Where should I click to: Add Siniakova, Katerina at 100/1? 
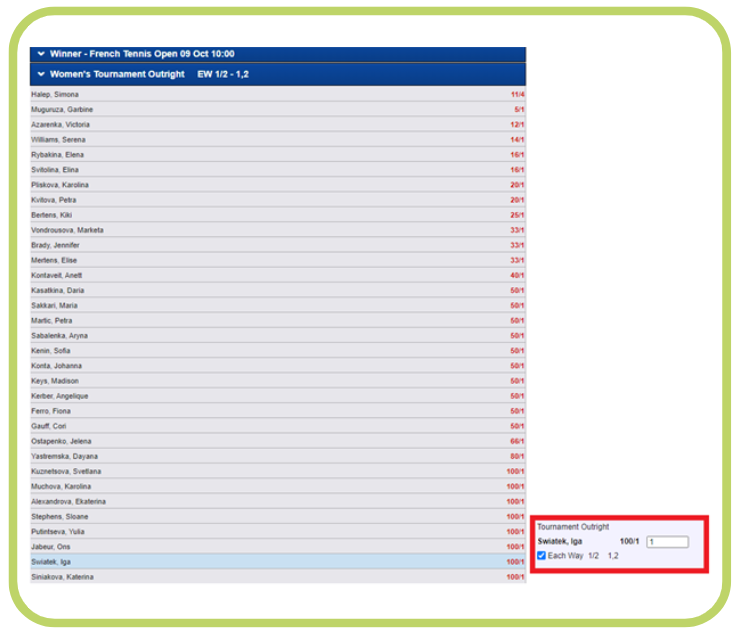tap(515, 577)
